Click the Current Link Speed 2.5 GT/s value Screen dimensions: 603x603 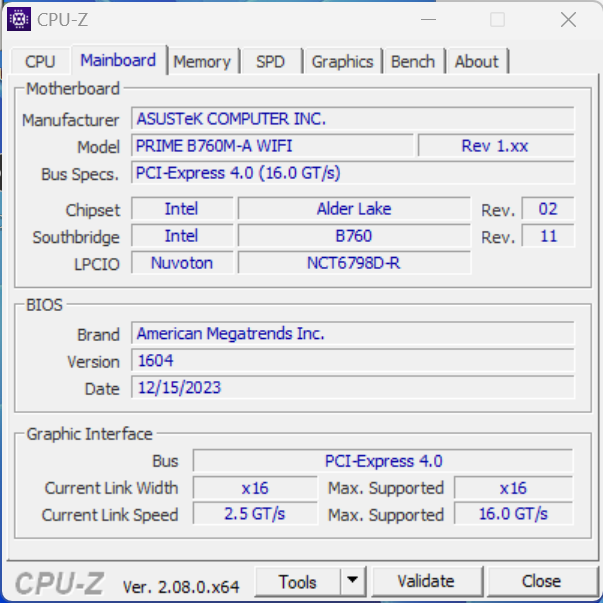pyautogui.click(x=255, y=514)
